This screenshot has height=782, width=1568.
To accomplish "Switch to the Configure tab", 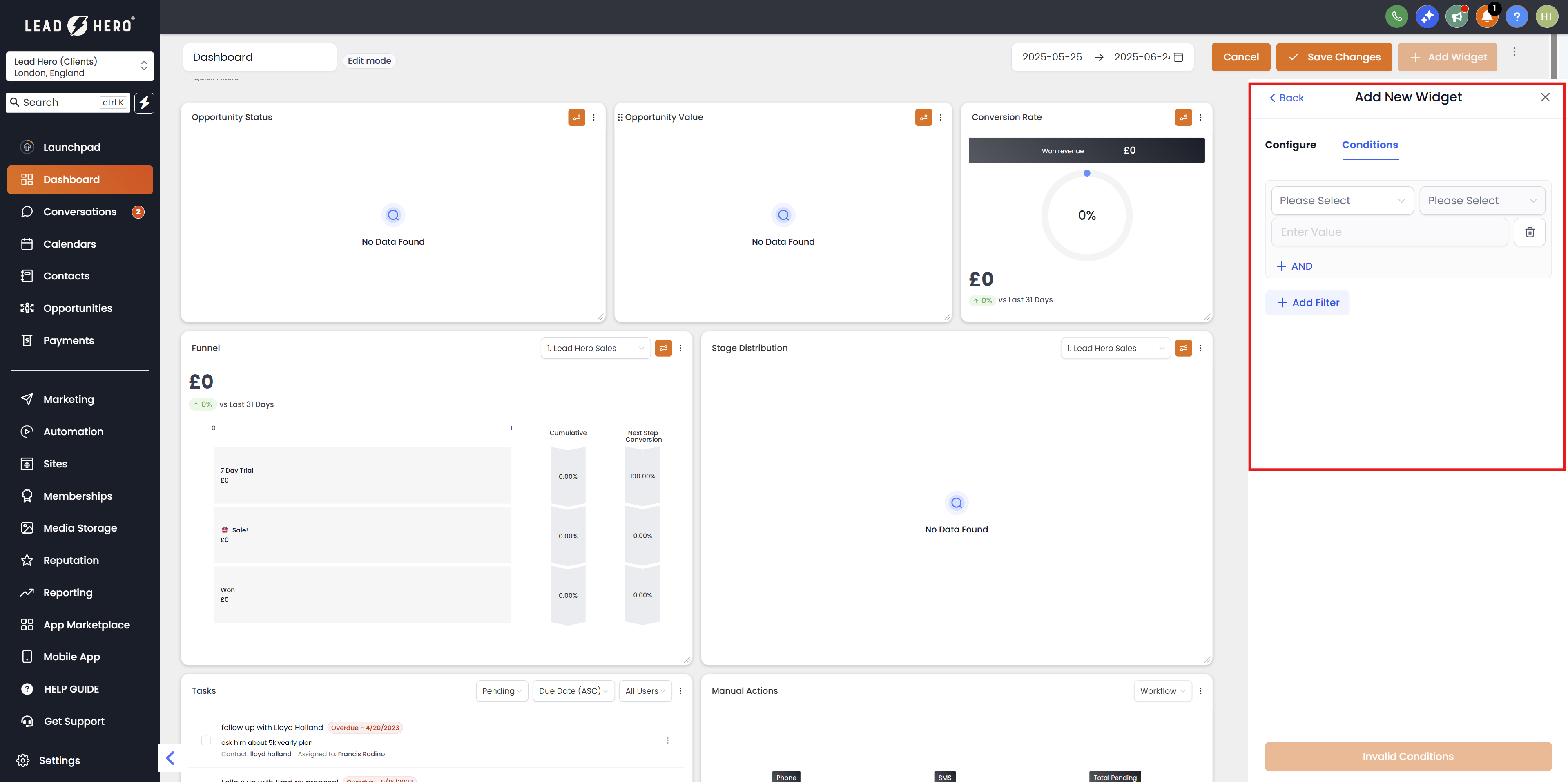I will 1290,145.
